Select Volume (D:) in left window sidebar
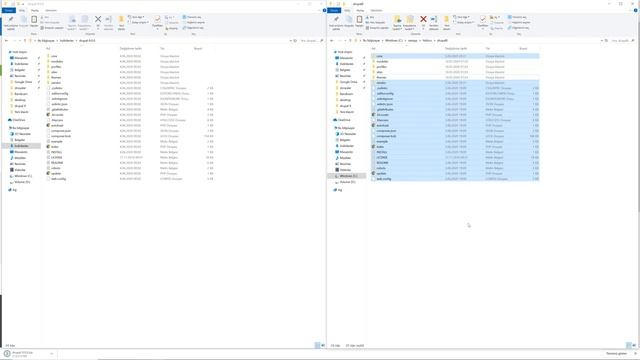The image size is (640, 360). coord(20,182)
